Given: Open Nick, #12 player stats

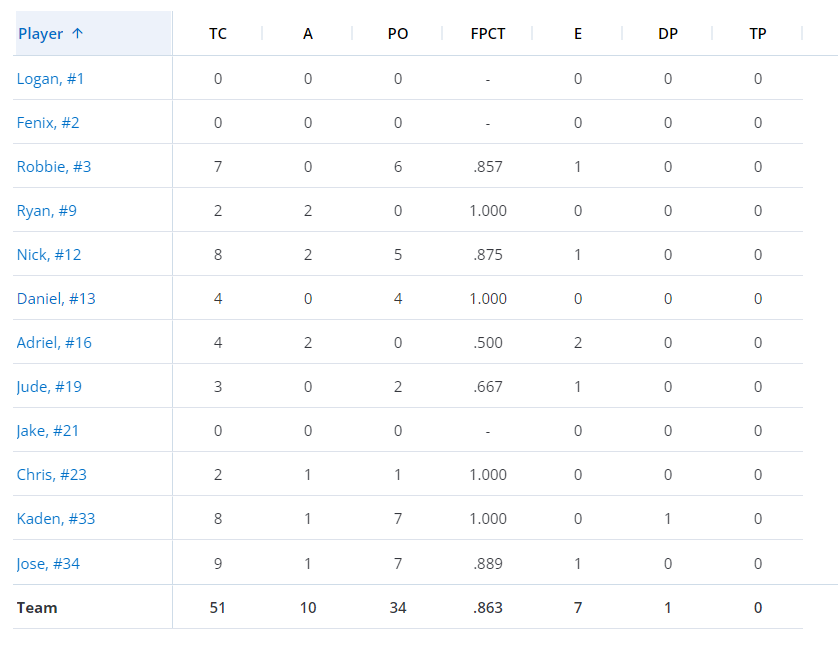Looking at the screenshot, I should 49,254.
